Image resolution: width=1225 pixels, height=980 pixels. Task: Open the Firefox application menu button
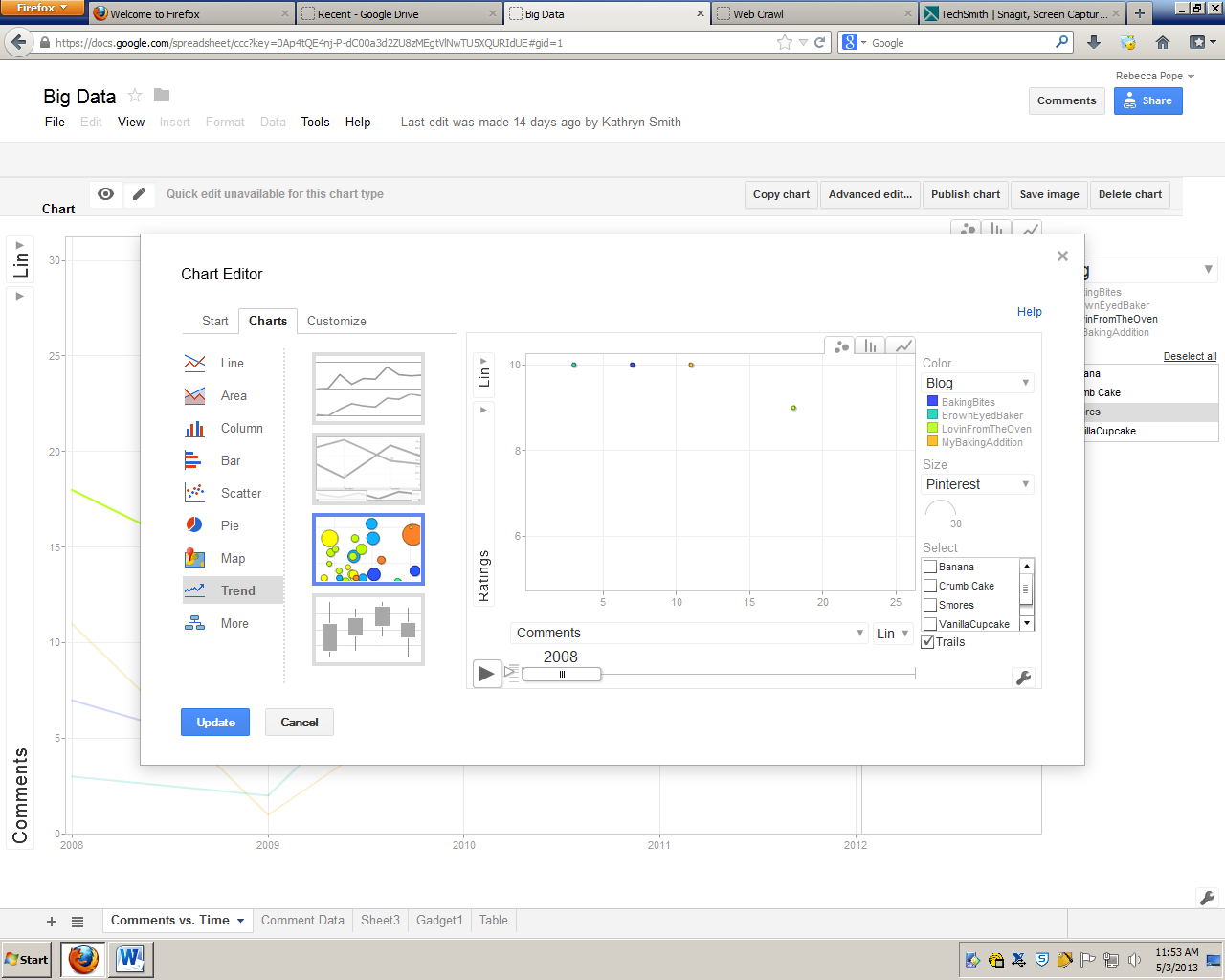(43, 8)
